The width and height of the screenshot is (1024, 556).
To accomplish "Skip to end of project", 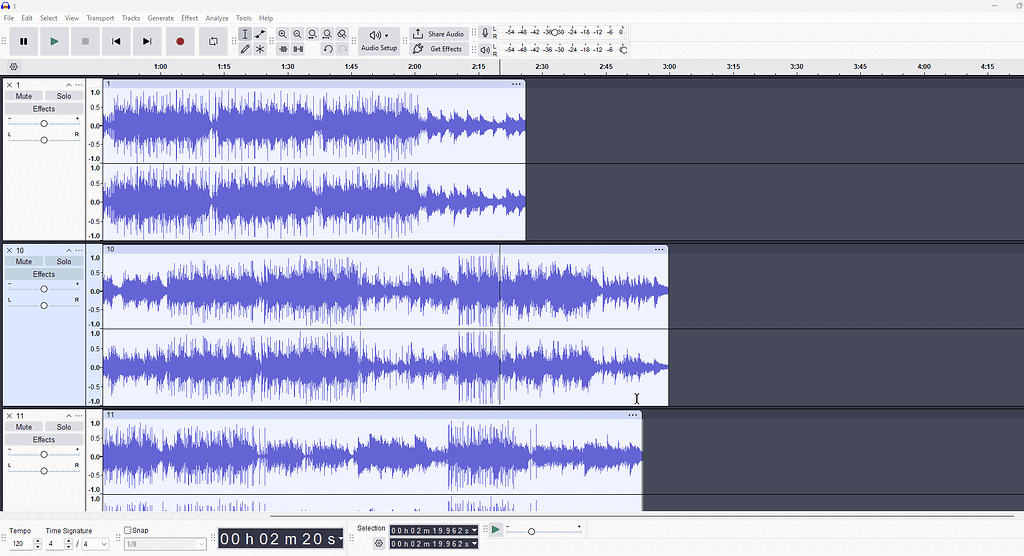I will click(147, 41).
